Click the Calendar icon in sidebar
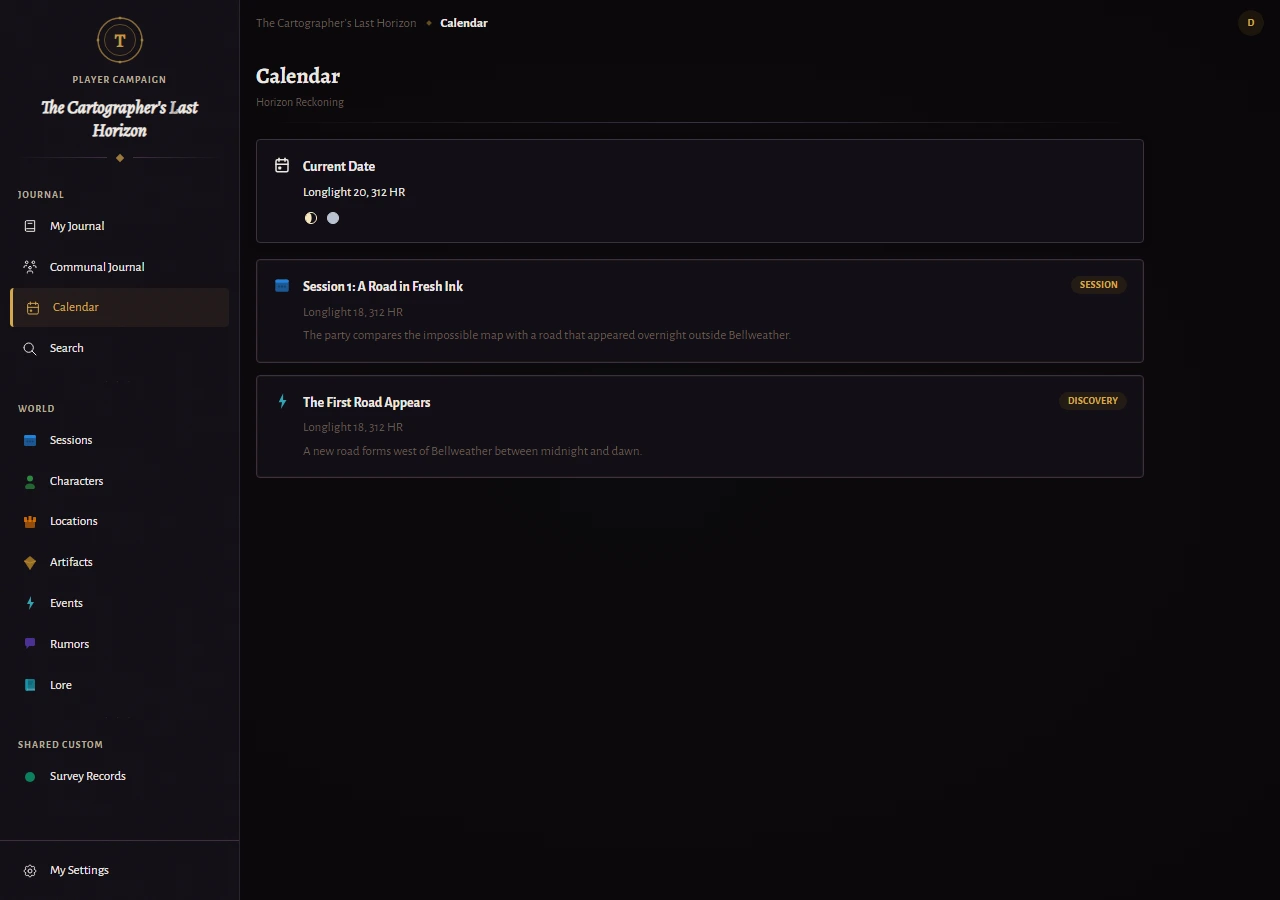1280x900 pixels. tap(33, 308)
